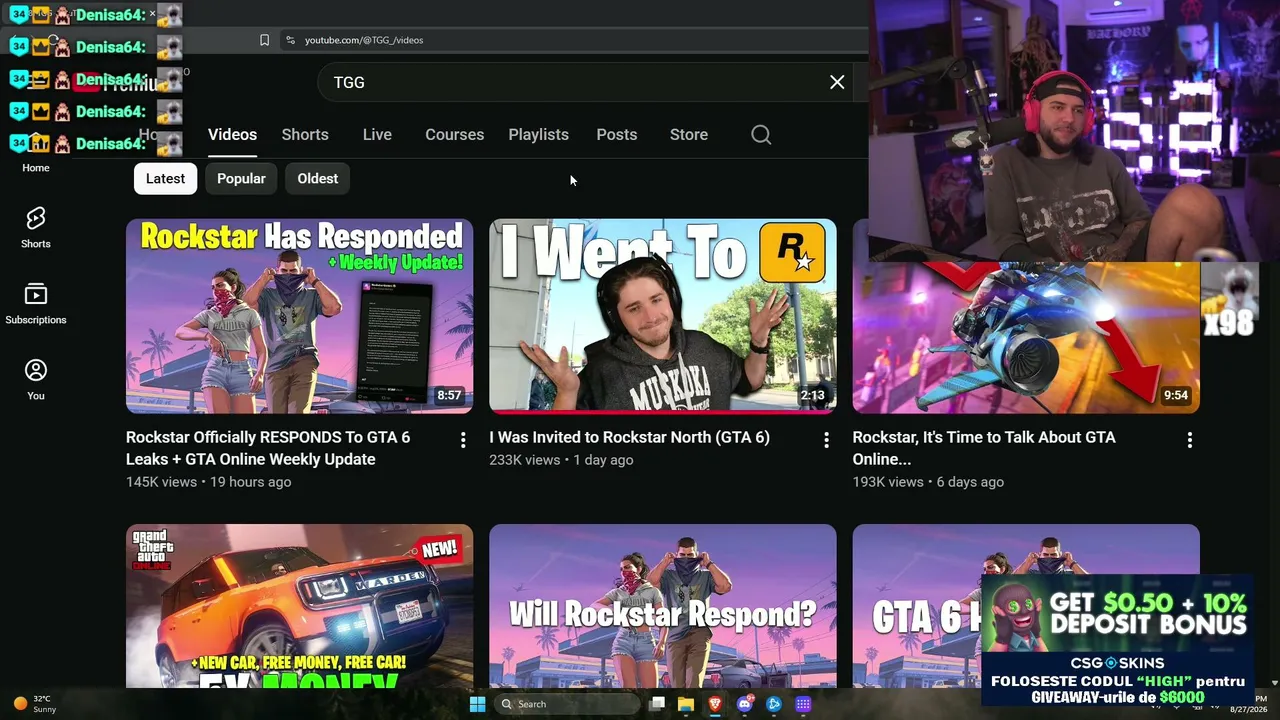Open the channel Store tab

[689, 135]
